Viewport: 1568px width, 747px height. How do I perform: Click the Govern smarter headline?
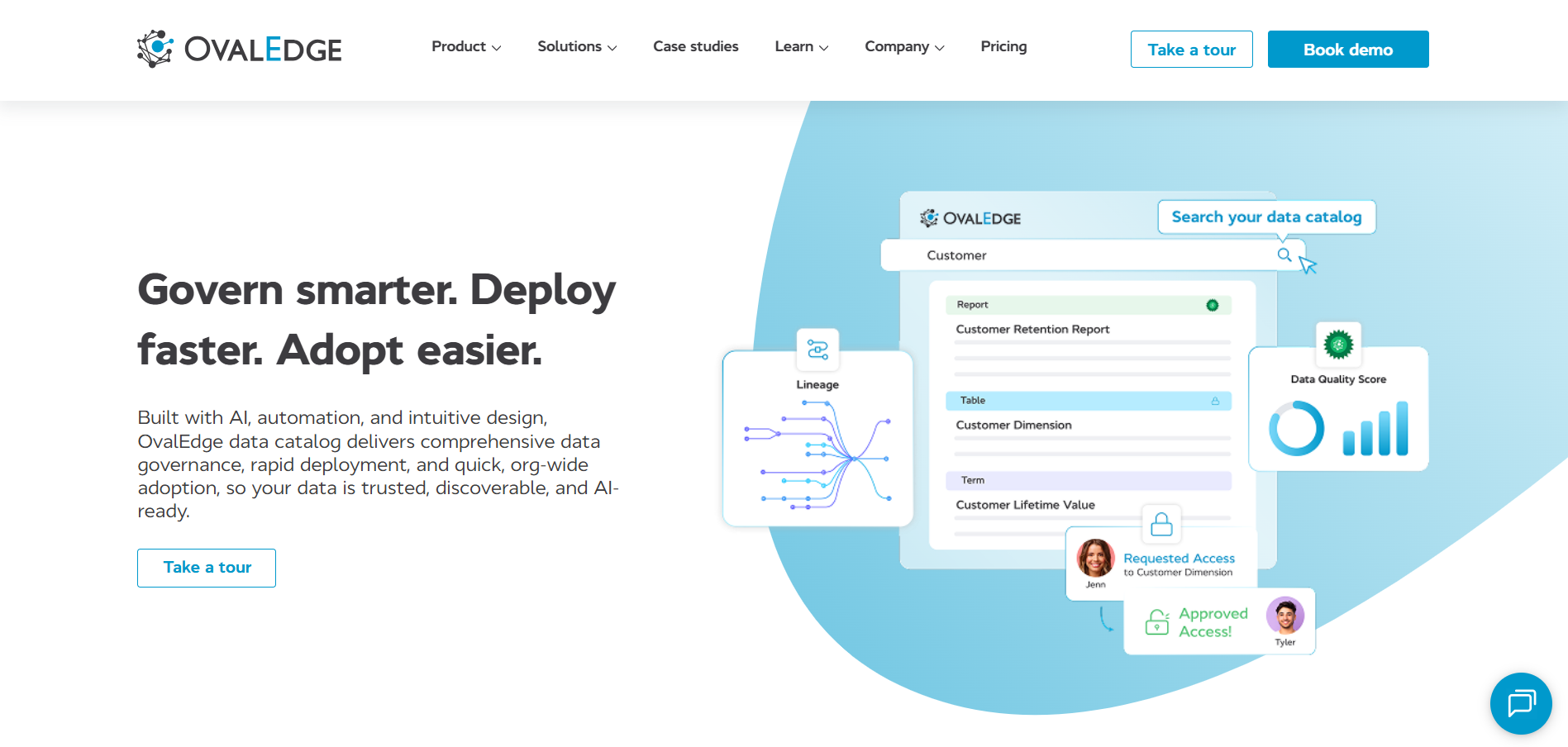click(376, 320)
